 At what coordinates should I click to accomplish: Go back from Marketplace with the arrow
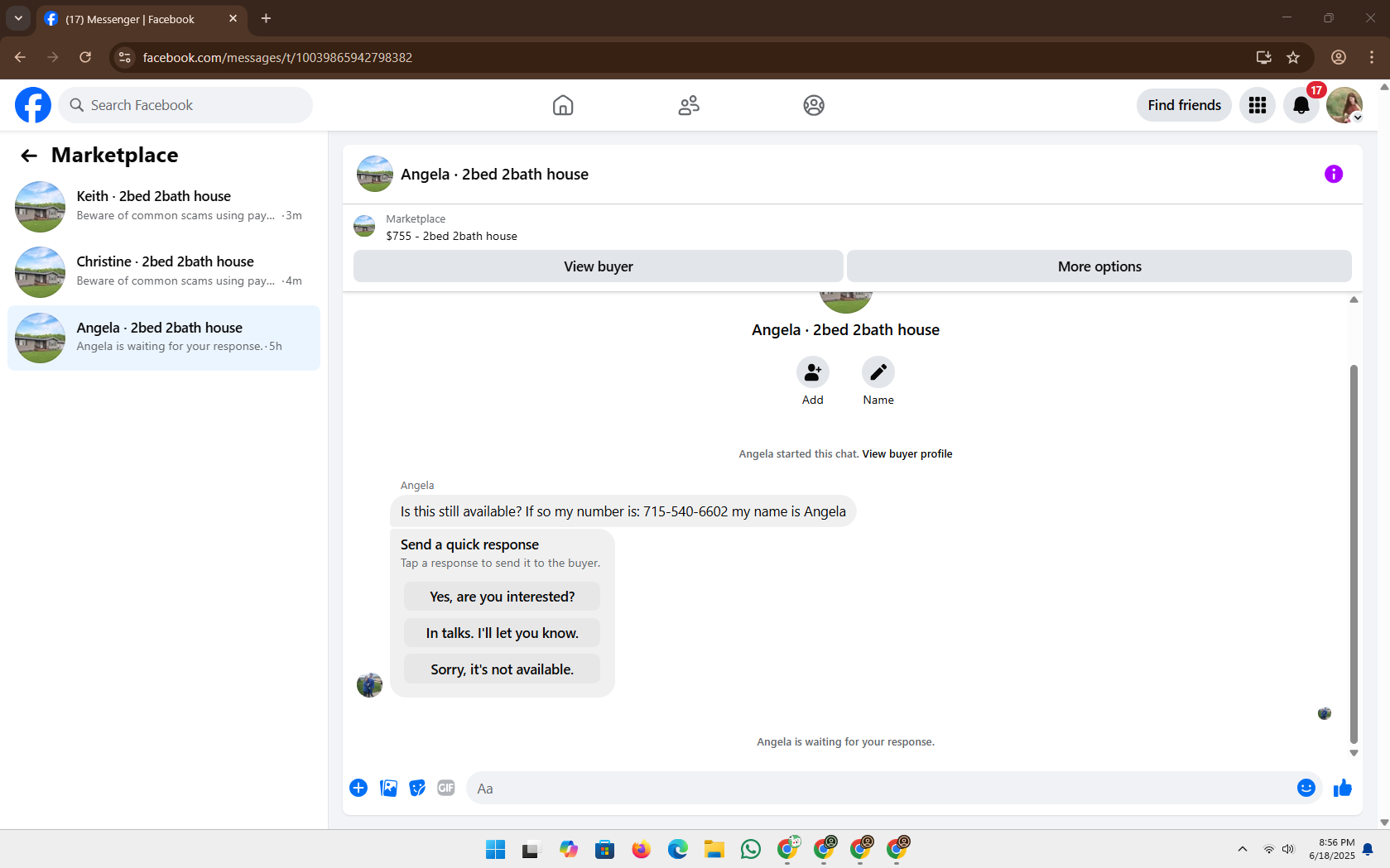click(29, 156)
